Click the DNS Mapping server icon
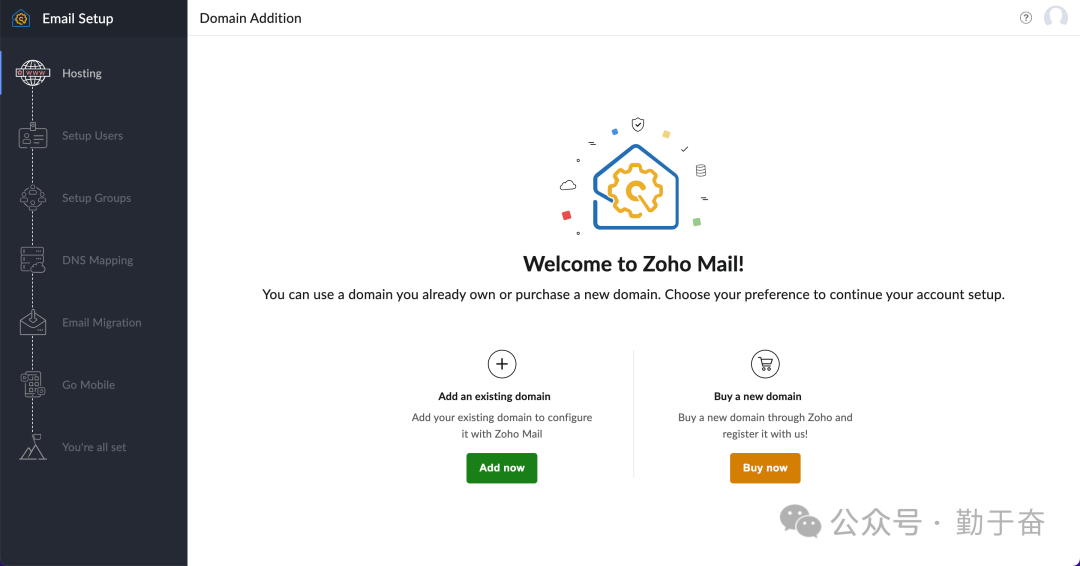The height and width of the screenshot is (566, 1080). (33, 260)
